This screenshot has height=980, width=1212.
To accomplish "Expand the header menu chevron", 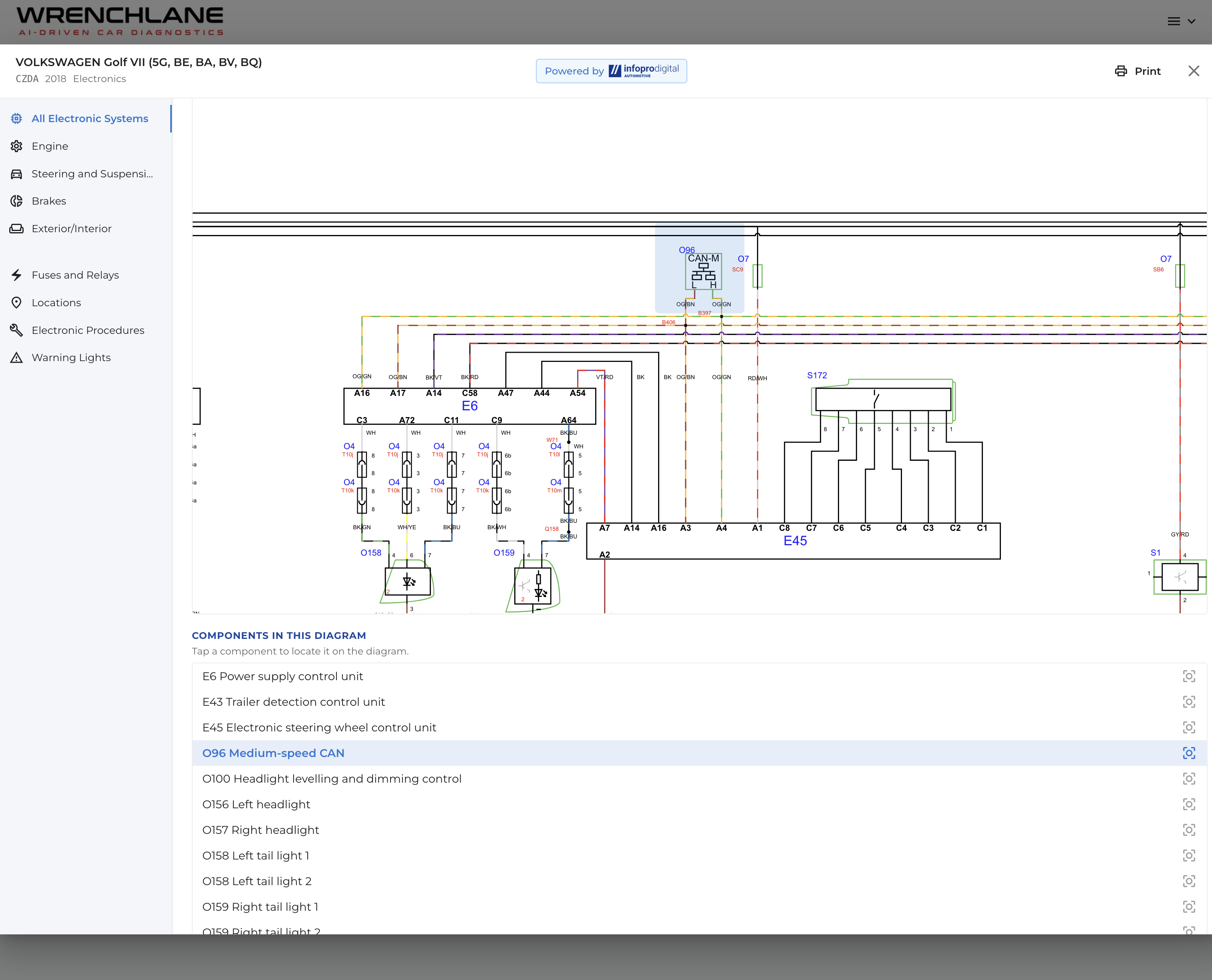I will click(1192, 22).
